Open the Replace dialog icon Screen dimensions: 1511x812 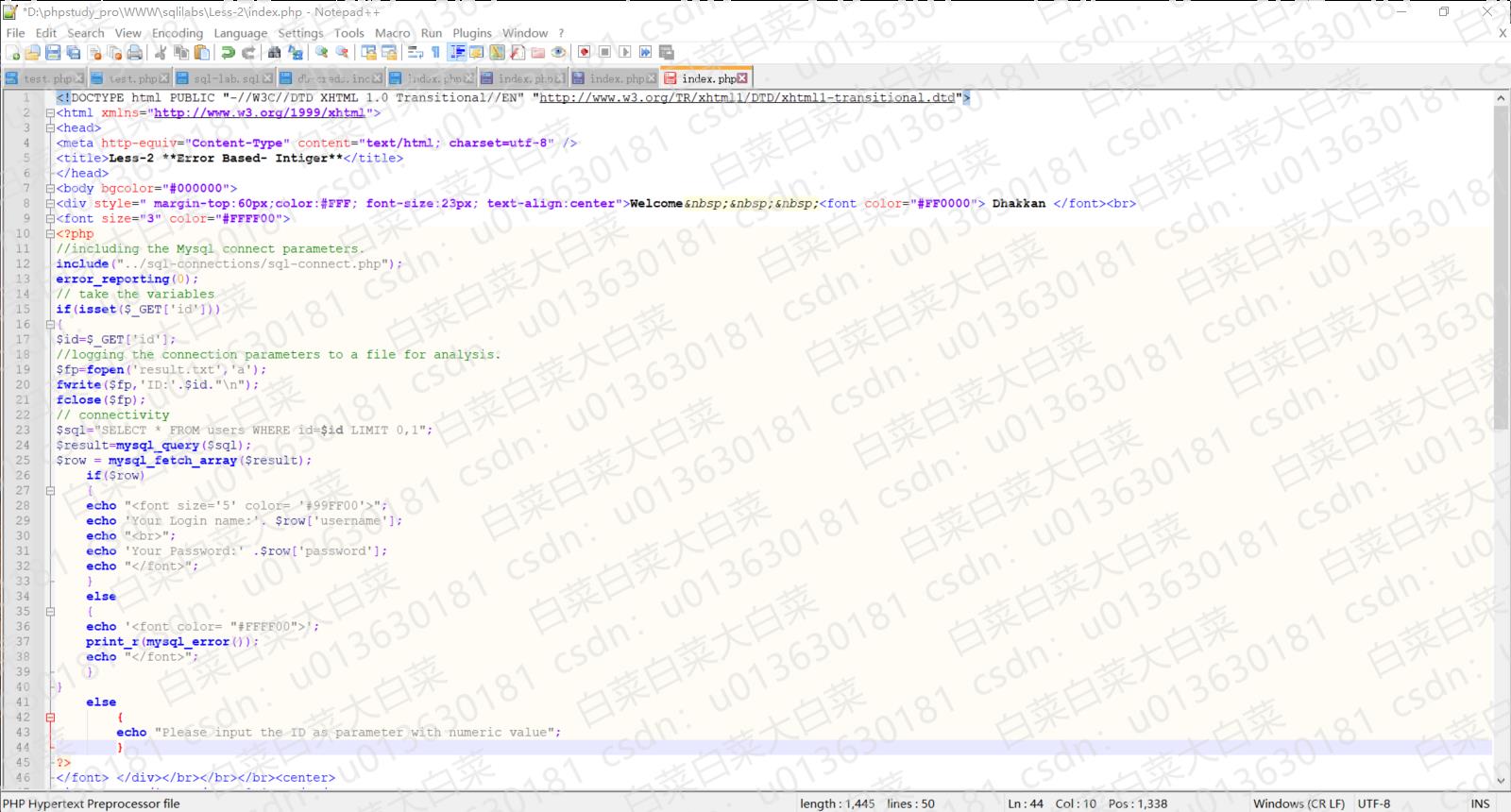295,52
